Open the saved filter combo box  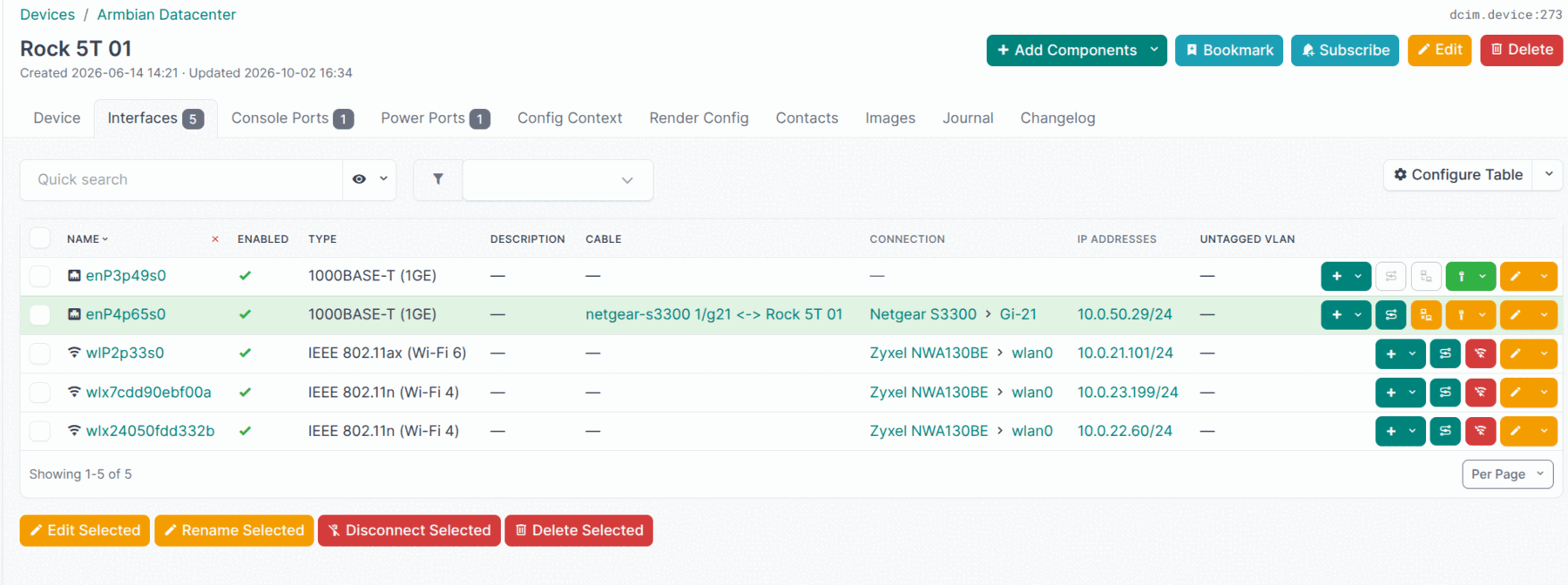[558, 180]
